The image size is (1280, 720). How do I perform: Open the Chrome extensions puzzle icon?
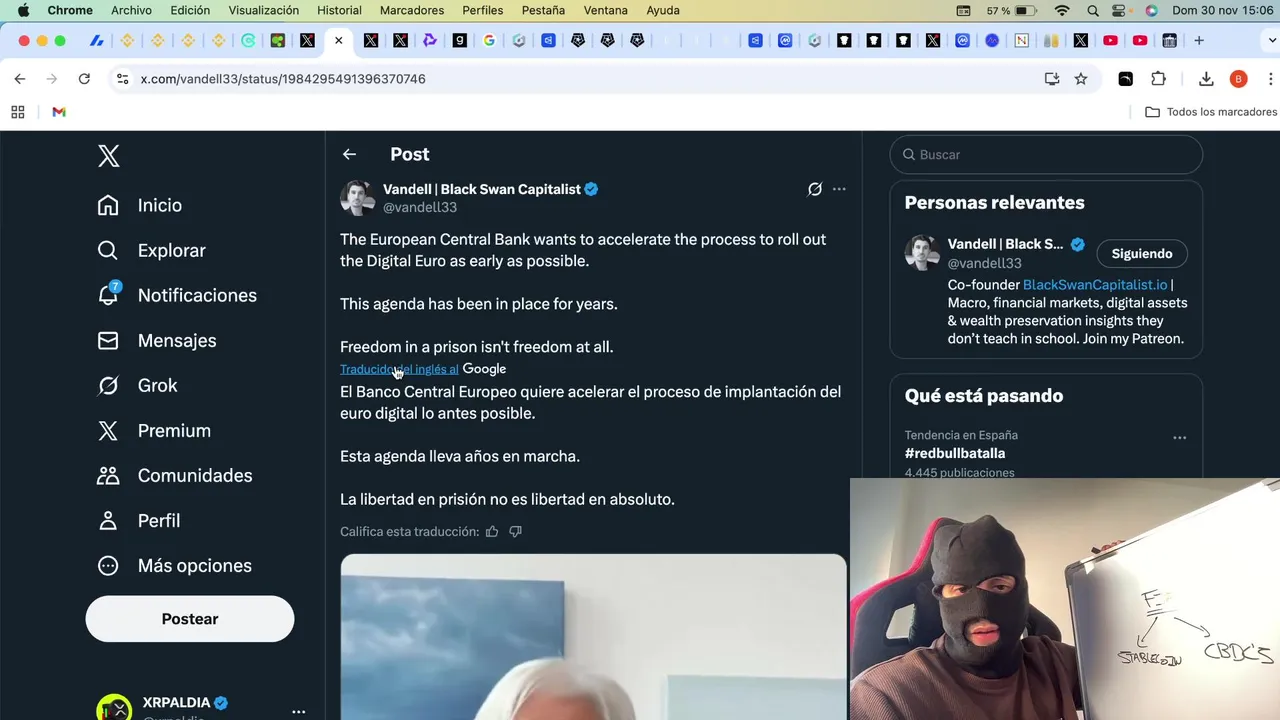1158,78
